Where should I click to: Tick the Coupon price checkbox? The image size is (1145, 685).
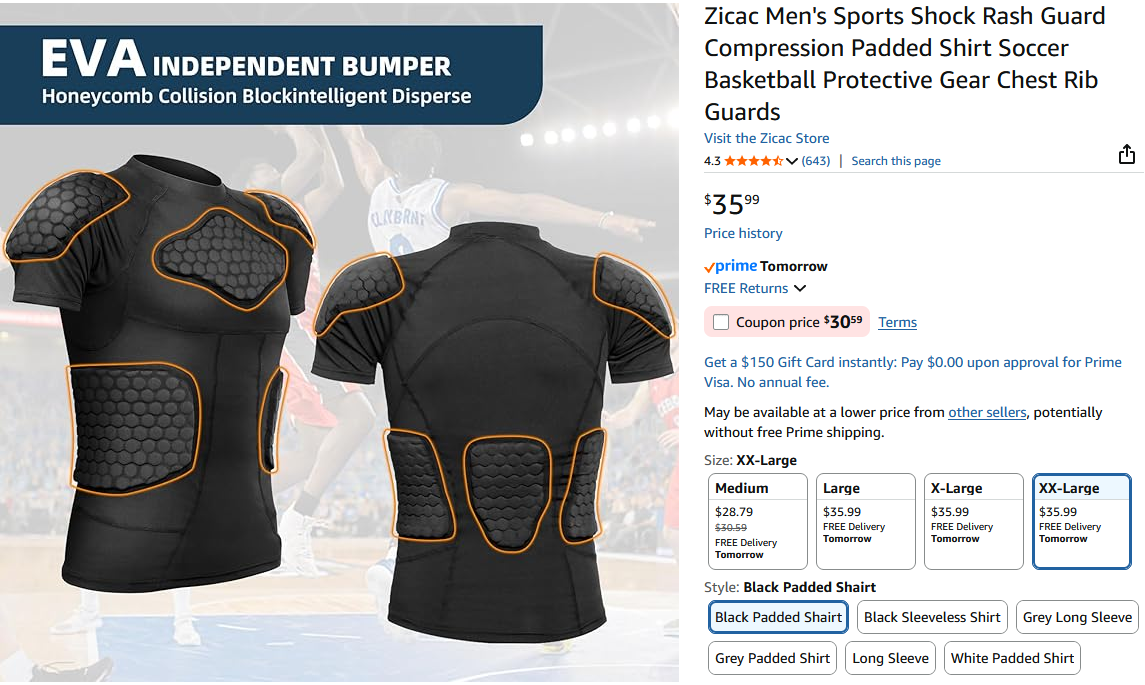[721, 322]
